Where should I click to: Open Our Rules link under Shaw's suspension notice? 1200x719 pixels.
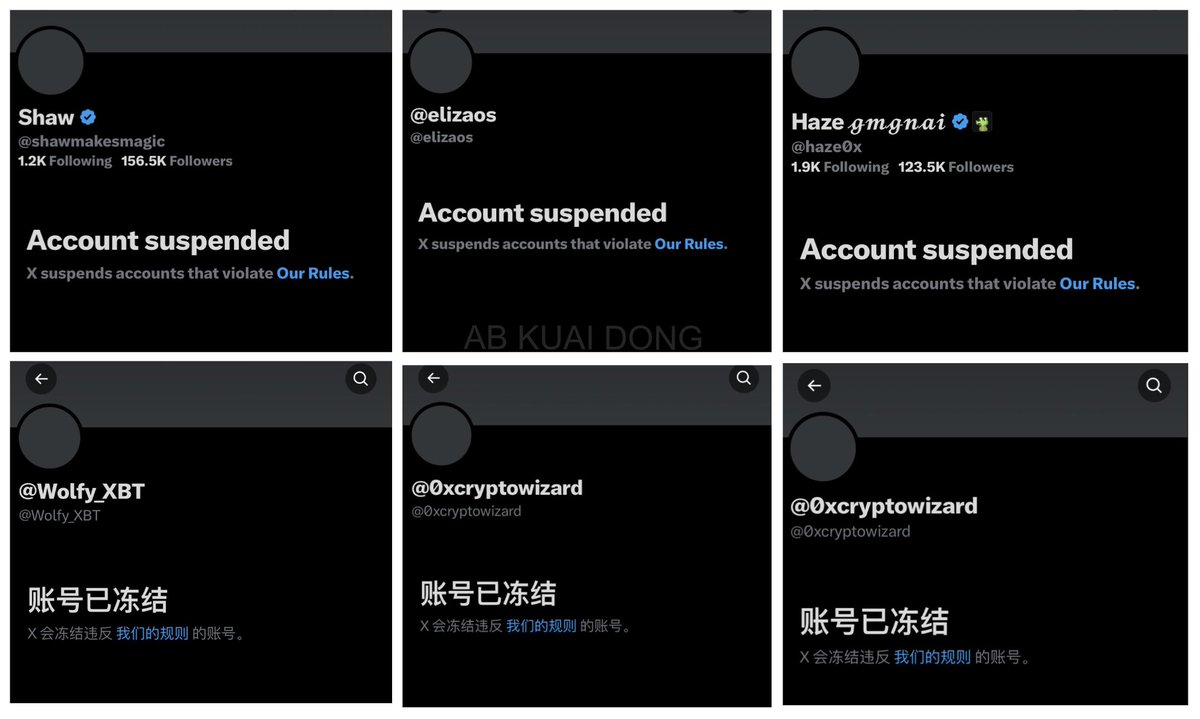[x=315, y=273]
